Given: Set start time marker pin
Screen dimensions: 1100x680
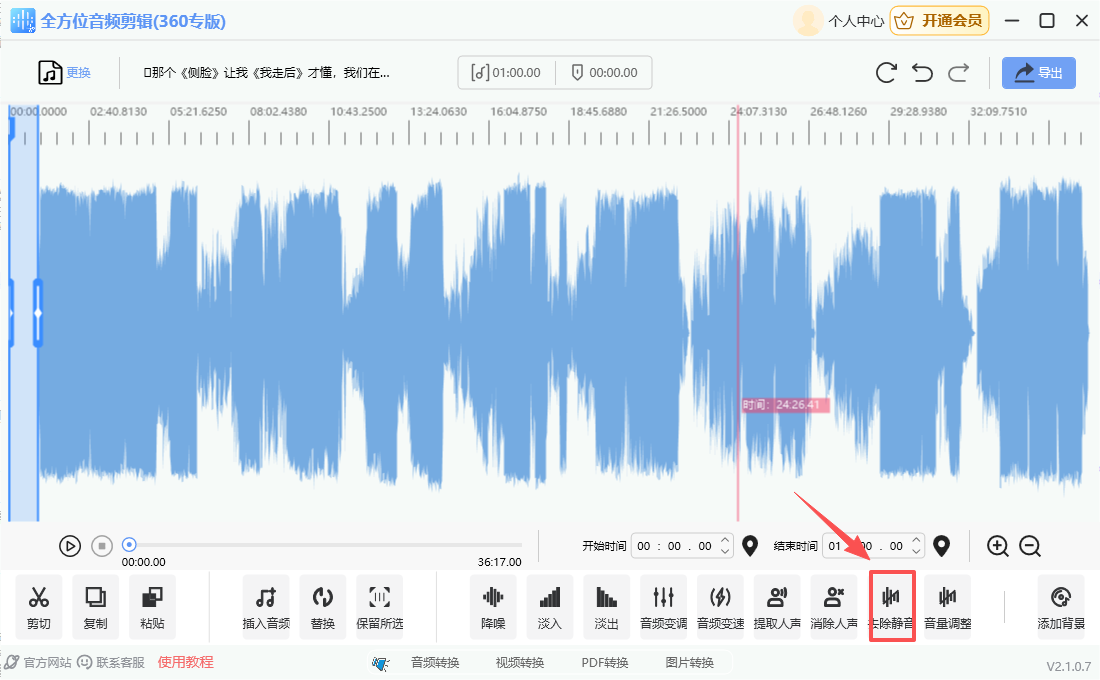Looking at the screenshot, I should coord(751,546).
